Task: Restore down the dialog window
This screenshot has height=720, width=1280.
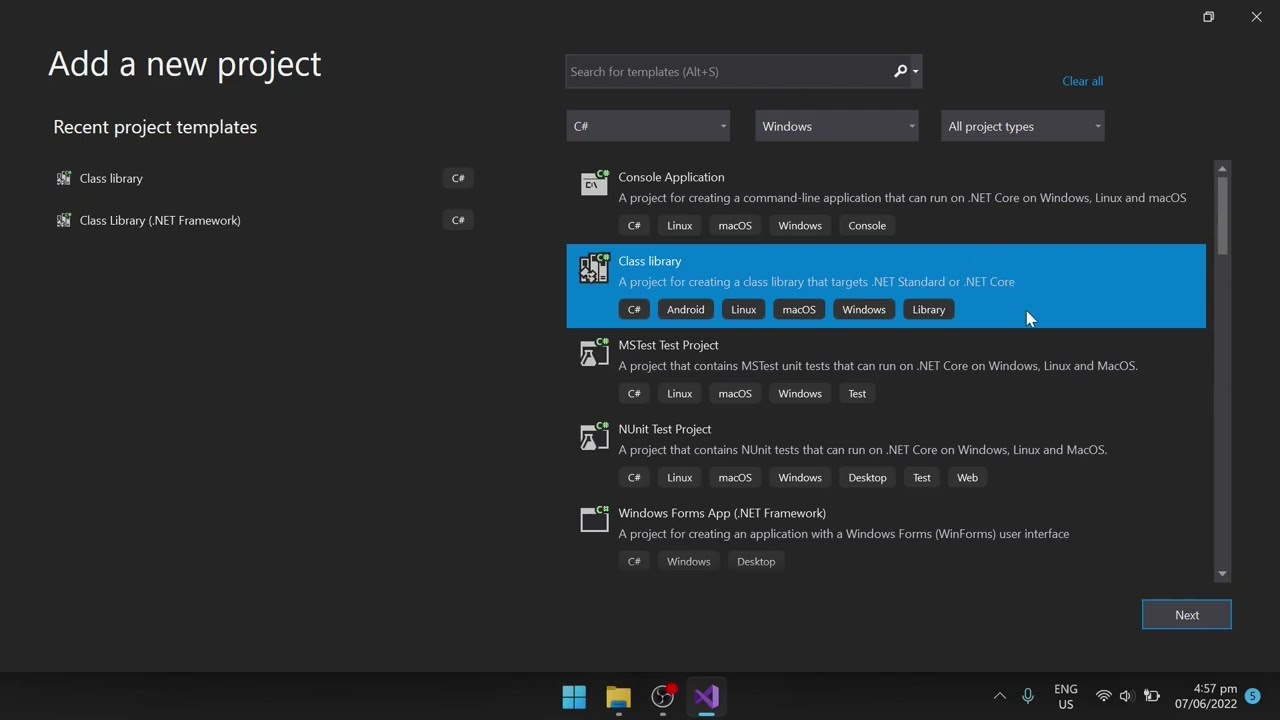Action: coord(1208,16)
